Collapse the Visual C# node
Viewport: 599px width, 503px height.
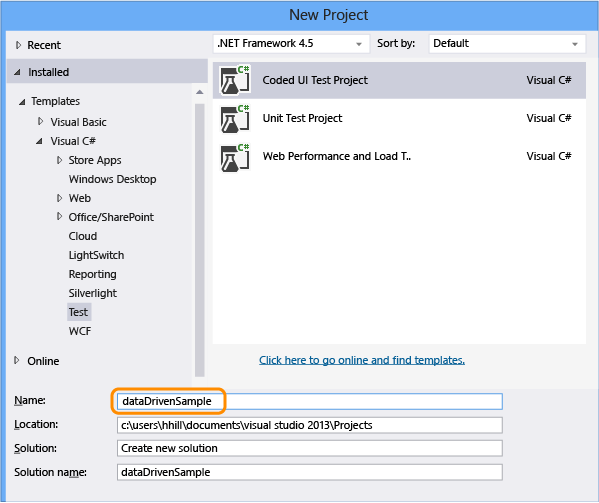pyautogui.click(x=39, y=141)
